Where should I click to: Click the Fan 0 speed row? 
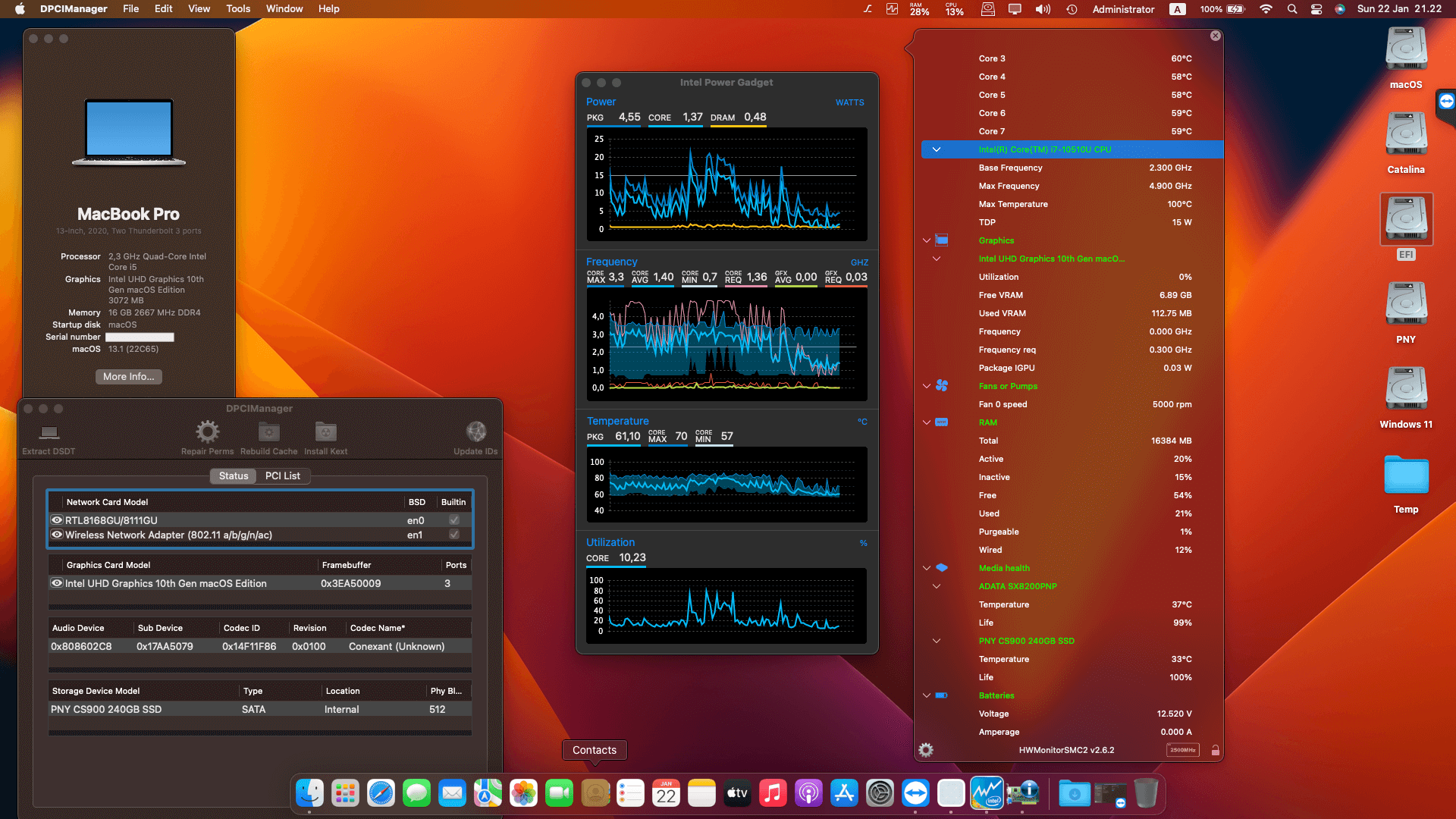point(1072,404)
